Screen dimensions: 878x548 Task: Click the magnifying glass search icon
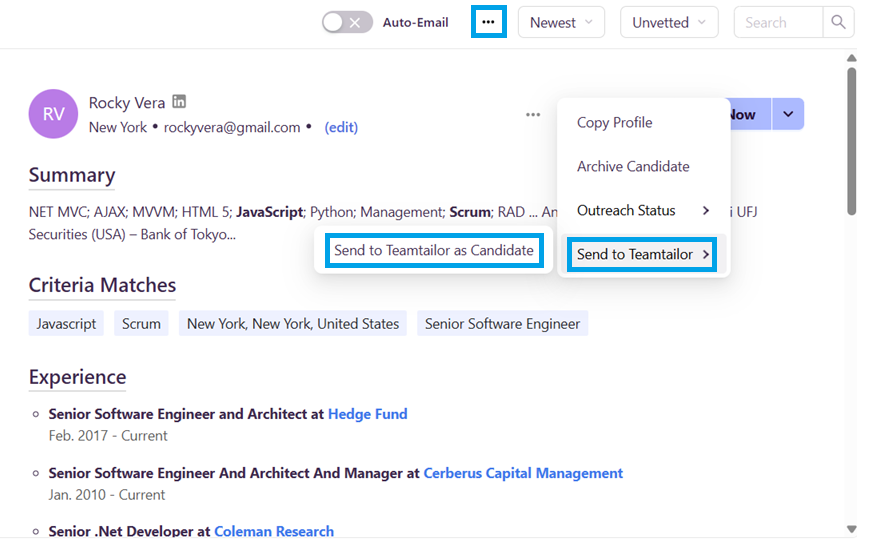pyautogui.click(x=838, y=22)
